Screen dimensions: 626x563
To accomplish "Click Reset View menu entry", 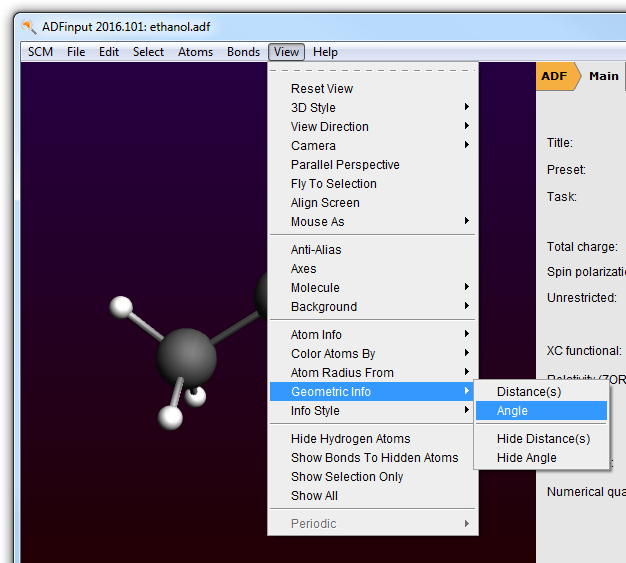I will [372, 89].
